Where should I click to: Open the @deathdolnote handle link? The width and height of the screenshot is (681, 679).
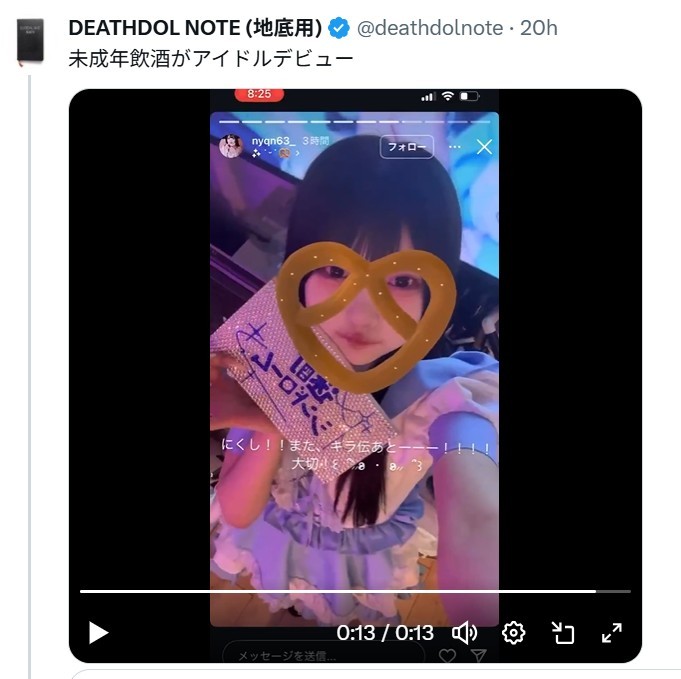430,28
